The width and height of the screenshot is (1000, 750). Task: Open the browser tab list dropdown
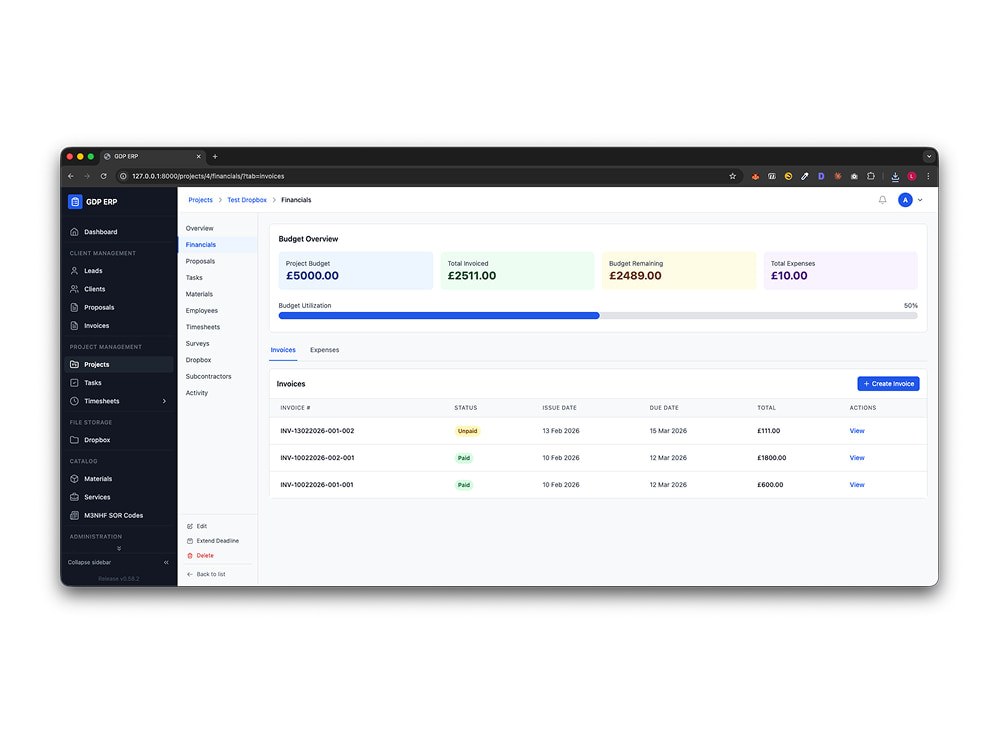[x=929, y=156]
